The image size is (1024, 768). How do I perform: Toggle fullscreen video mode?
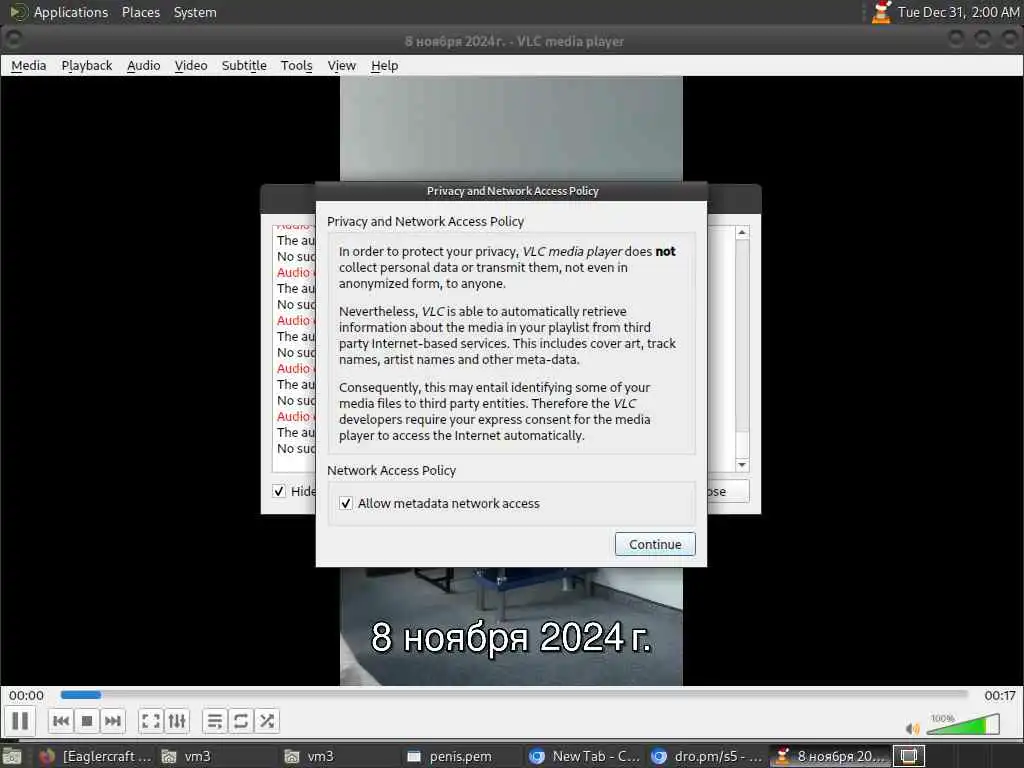151,721
